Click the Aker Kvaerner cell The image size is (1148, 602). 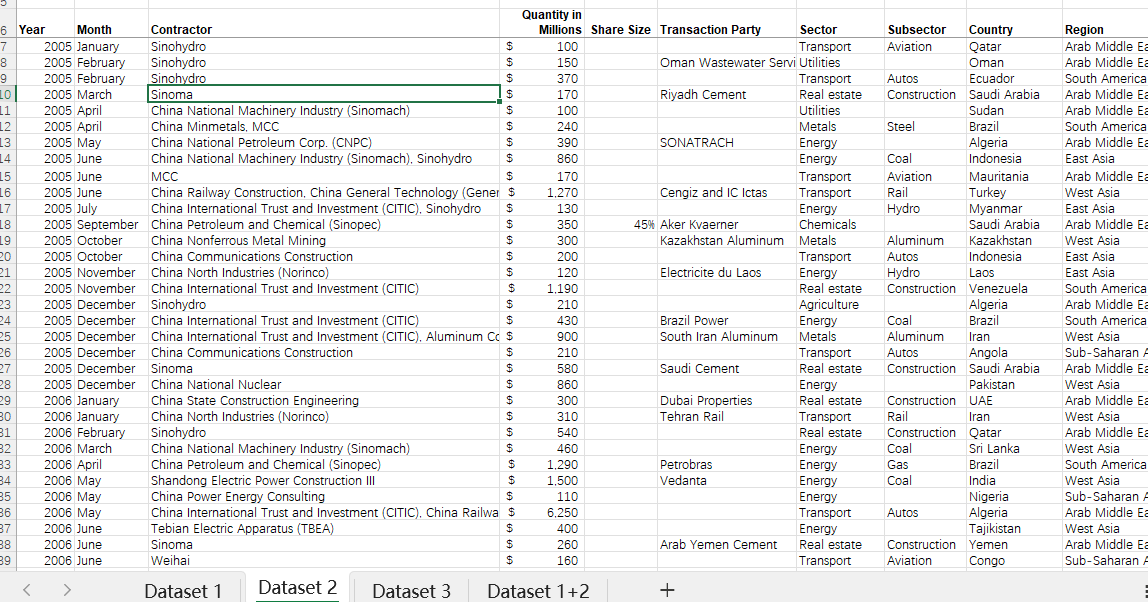727,225
